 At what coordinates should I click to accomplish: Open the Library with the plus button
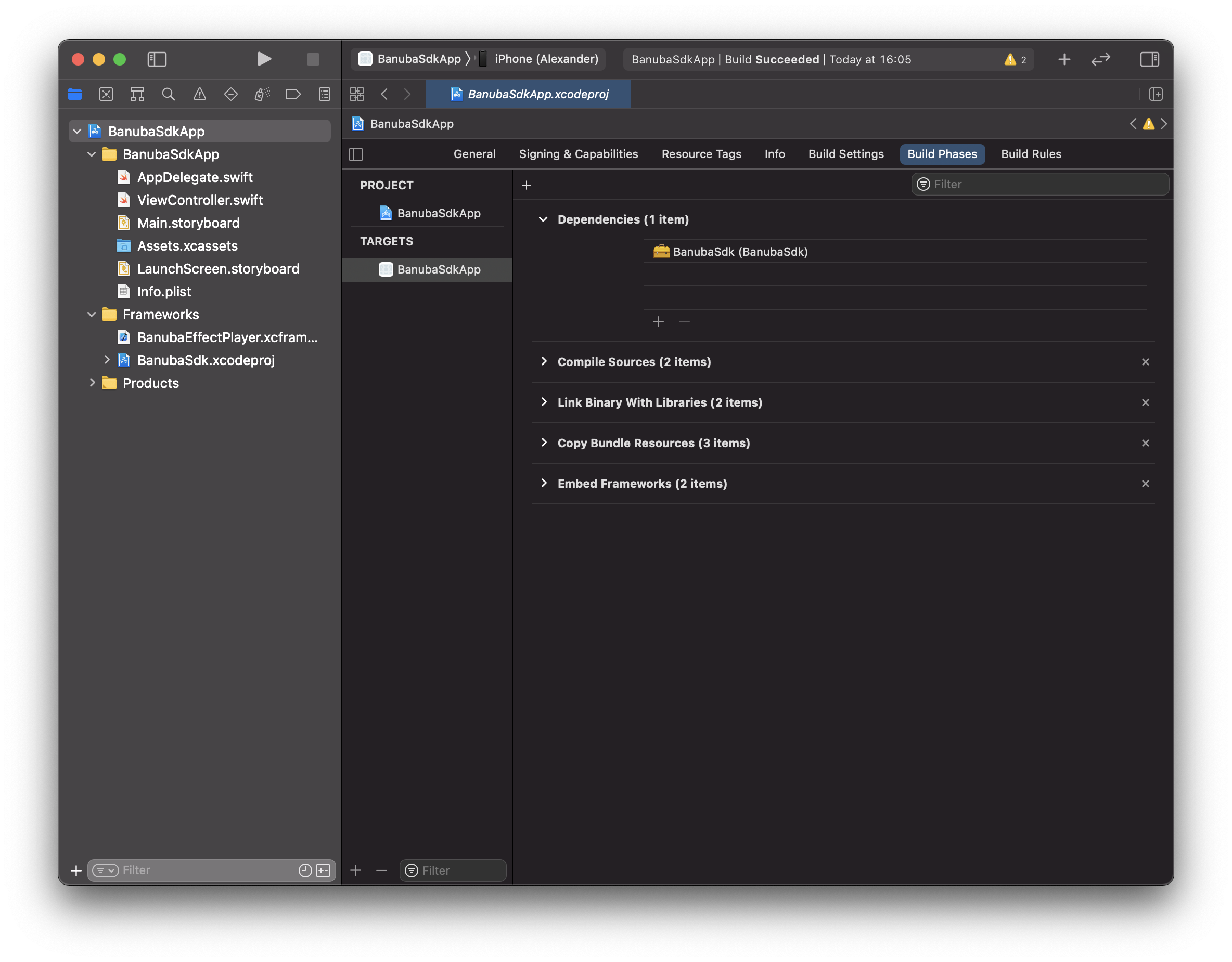[x=1064, y=59]
